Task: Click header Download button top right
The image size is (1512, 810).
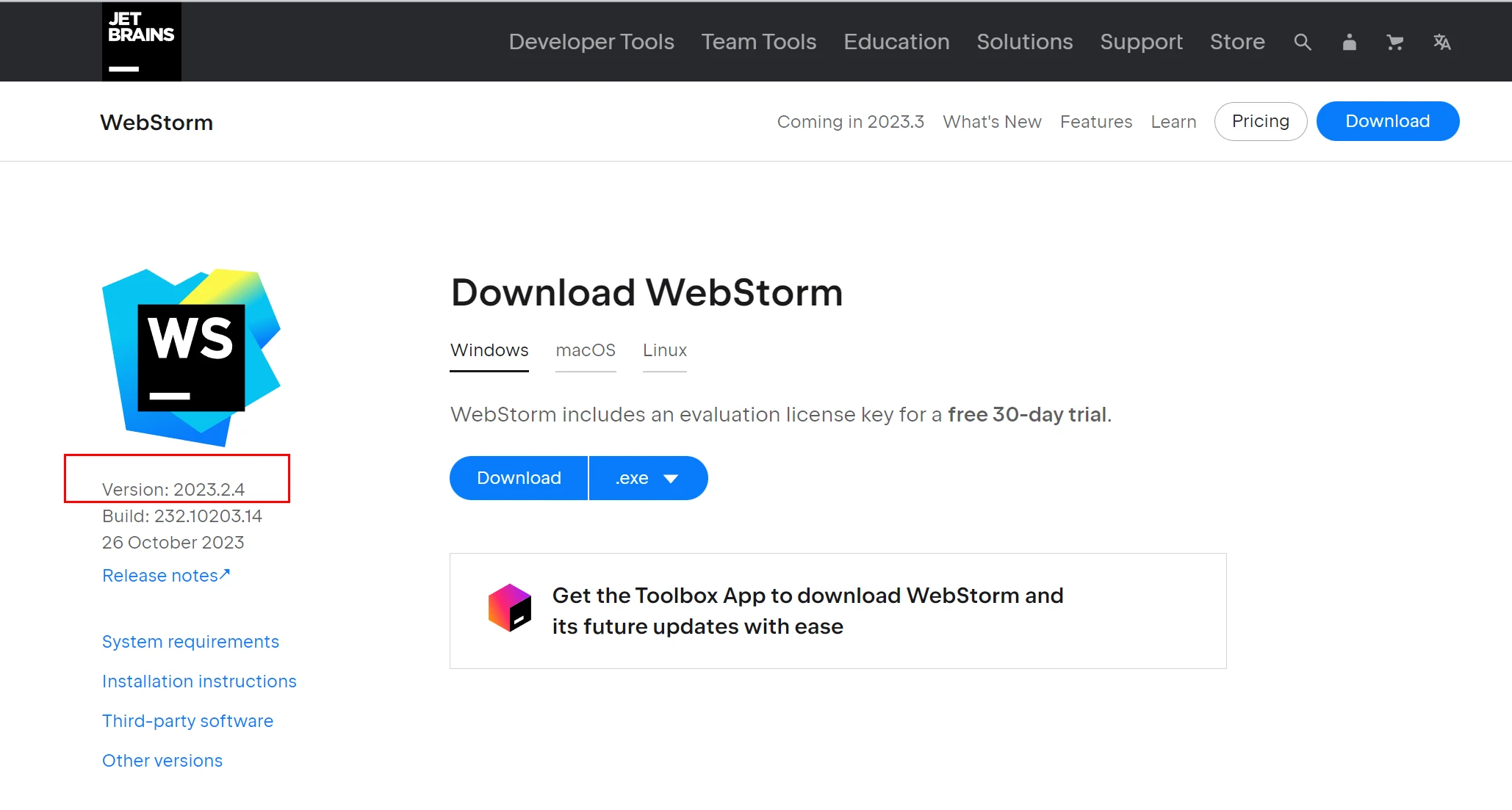Action: (1387, 121)
